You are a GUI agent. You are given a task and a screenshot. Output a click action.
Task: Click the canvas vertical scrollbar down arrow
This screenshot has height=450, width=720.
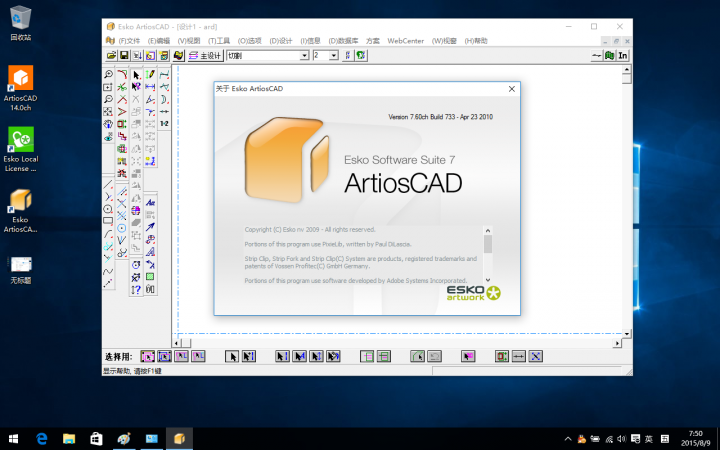pyautogui.click(x=627, y=334)
